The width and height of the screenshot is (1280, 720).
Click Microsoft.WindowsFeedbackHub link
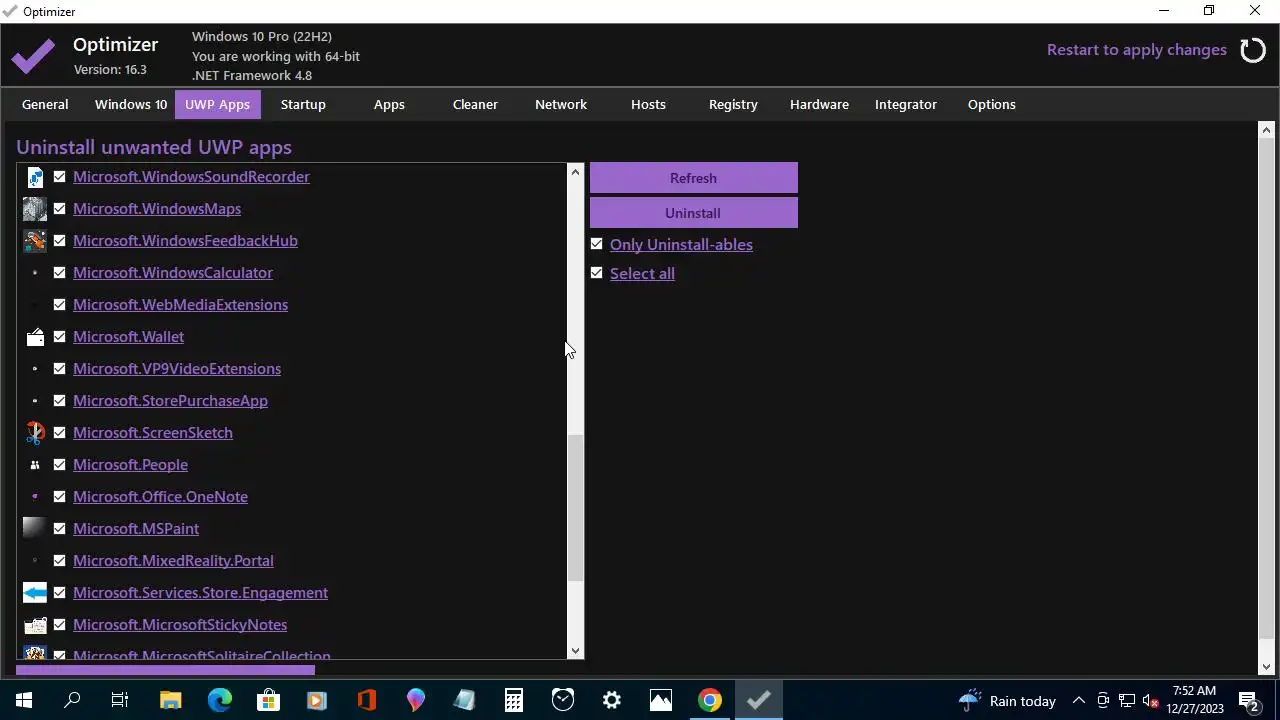click(185, 241)
